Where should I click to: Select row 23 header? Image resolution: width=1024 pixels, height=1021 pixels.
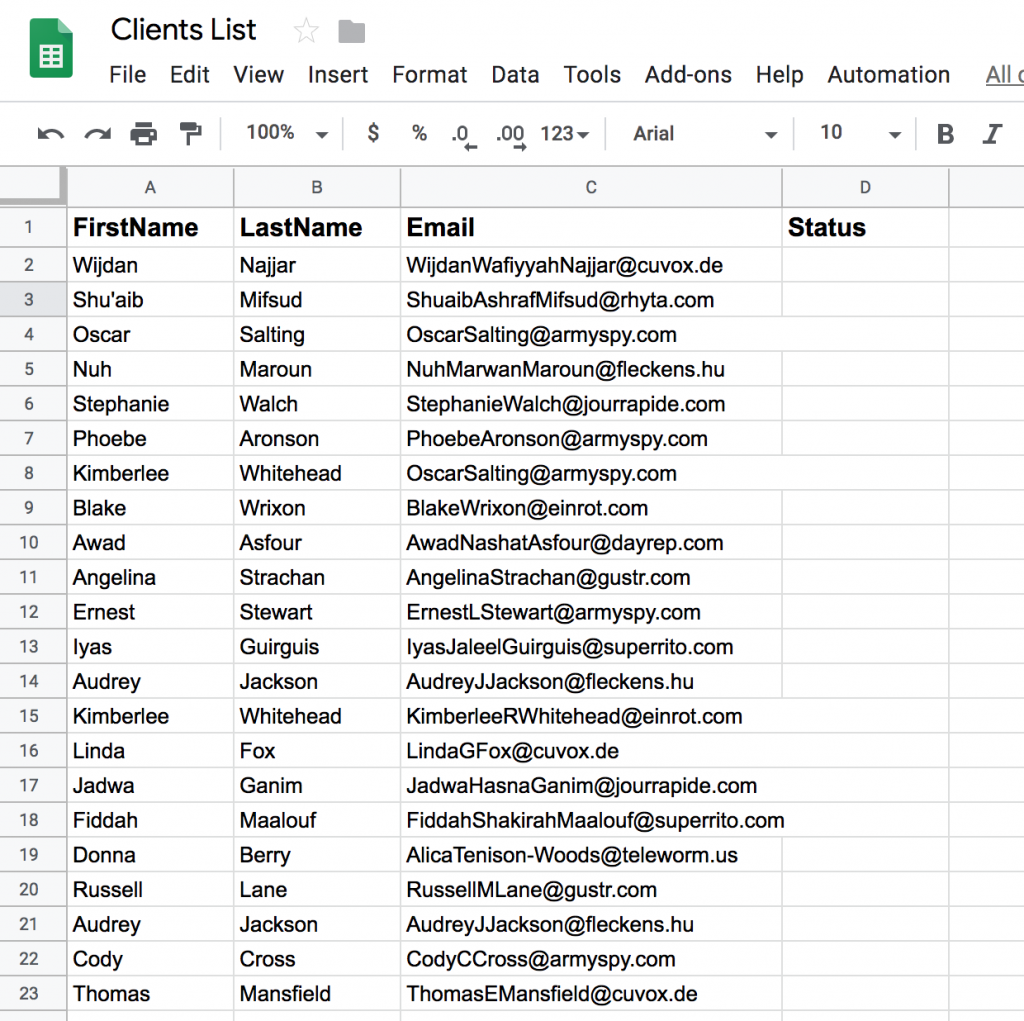coord(33,994)
